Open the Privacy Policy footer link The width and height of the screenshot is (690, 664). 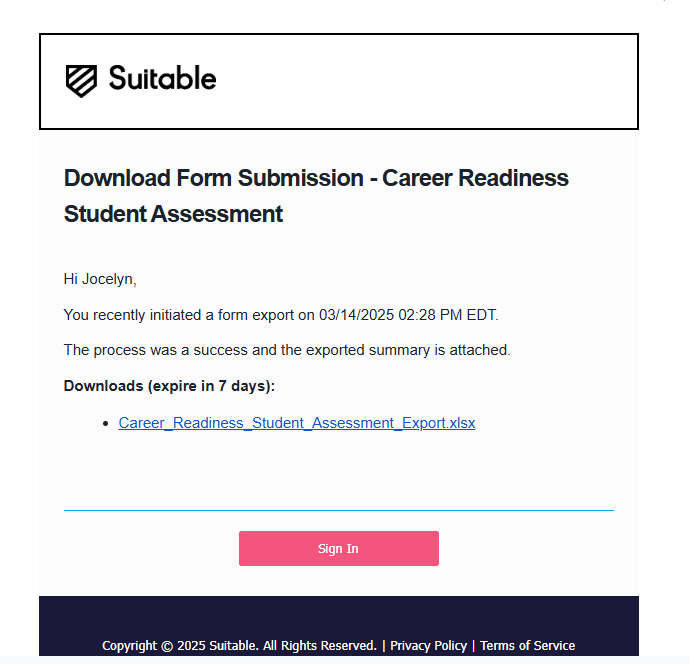coord(428,646)
